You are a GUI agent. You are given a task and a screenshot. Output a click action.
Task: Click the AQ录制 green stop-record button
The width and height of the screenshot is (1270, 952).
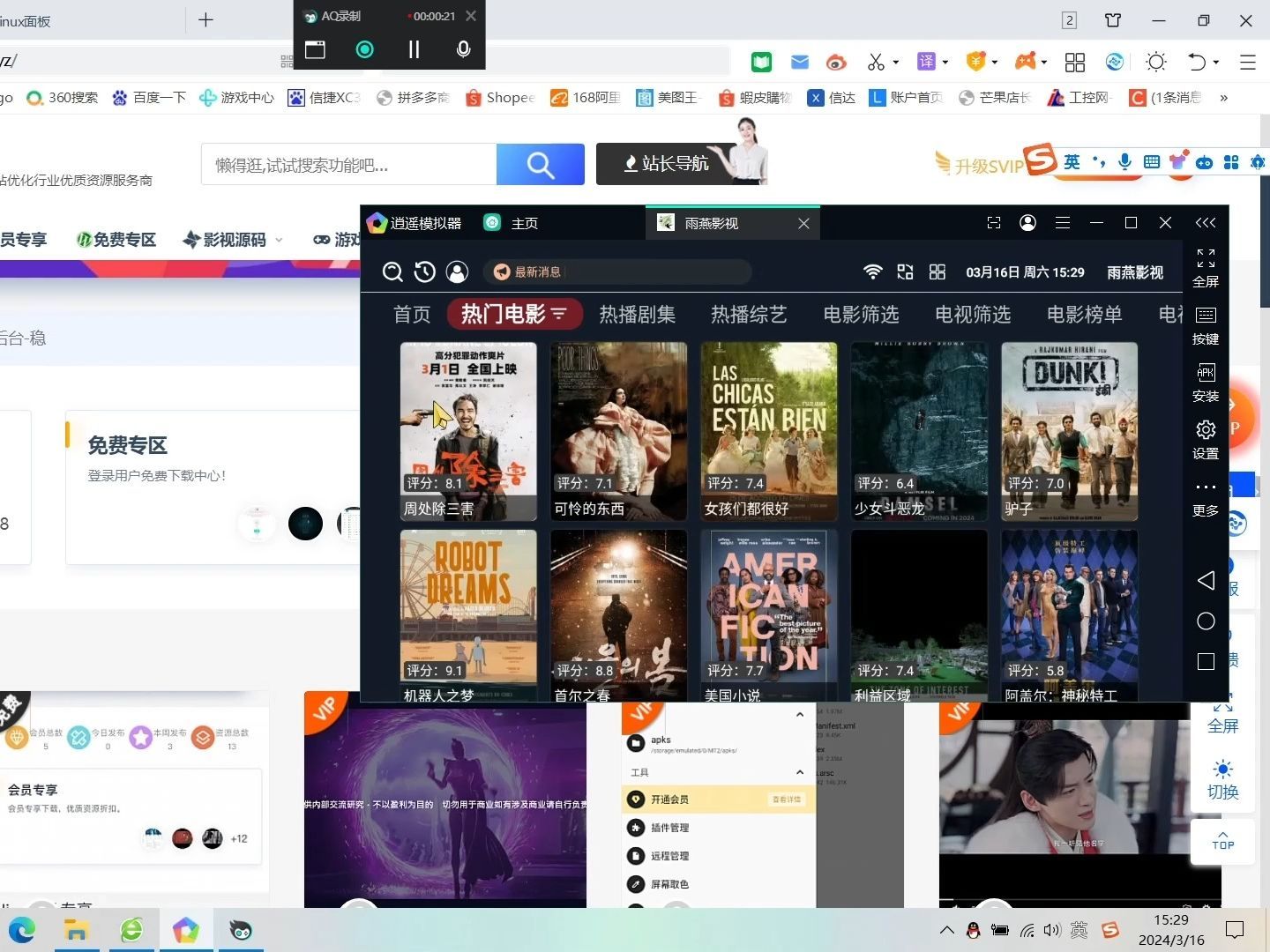pos(364,49)
